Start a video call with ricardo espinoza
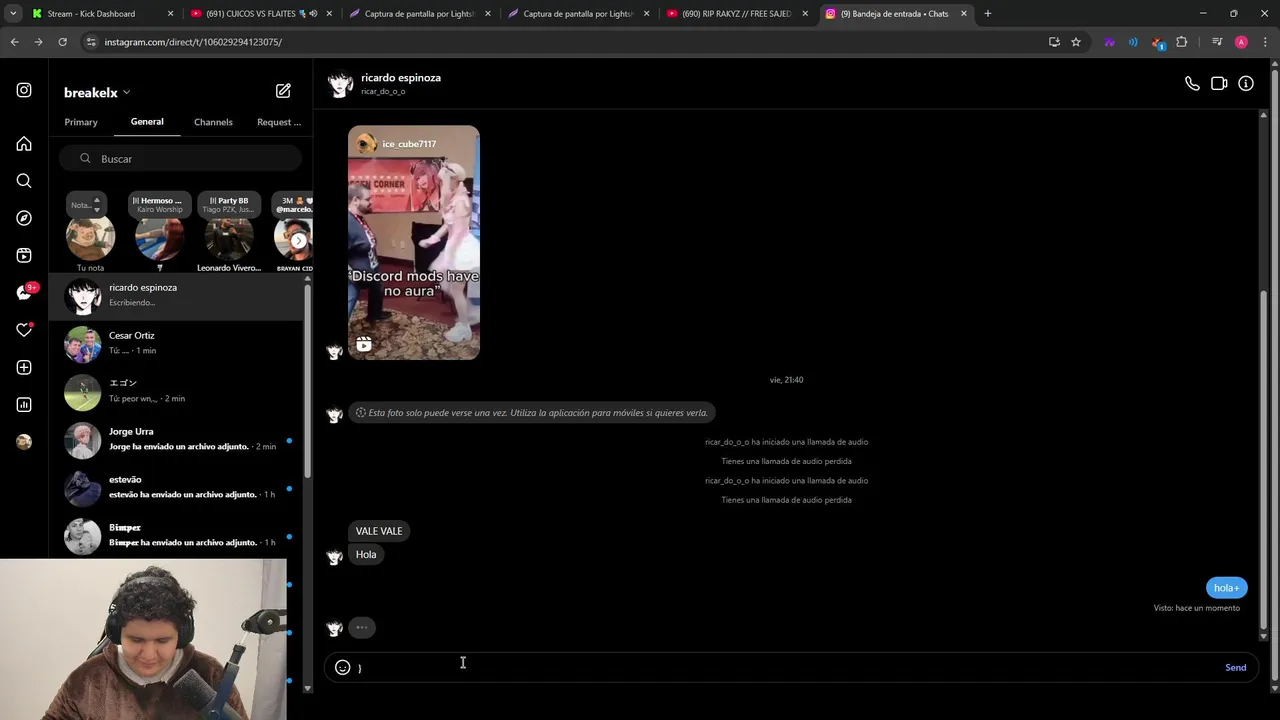 (1219, 84)
